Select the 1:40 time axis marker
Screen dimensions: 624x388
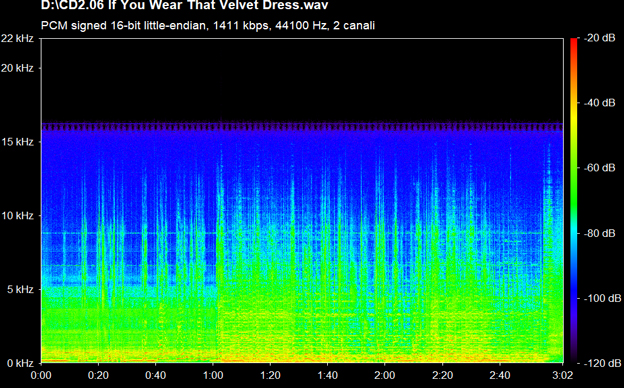click(x=328, y=375)
